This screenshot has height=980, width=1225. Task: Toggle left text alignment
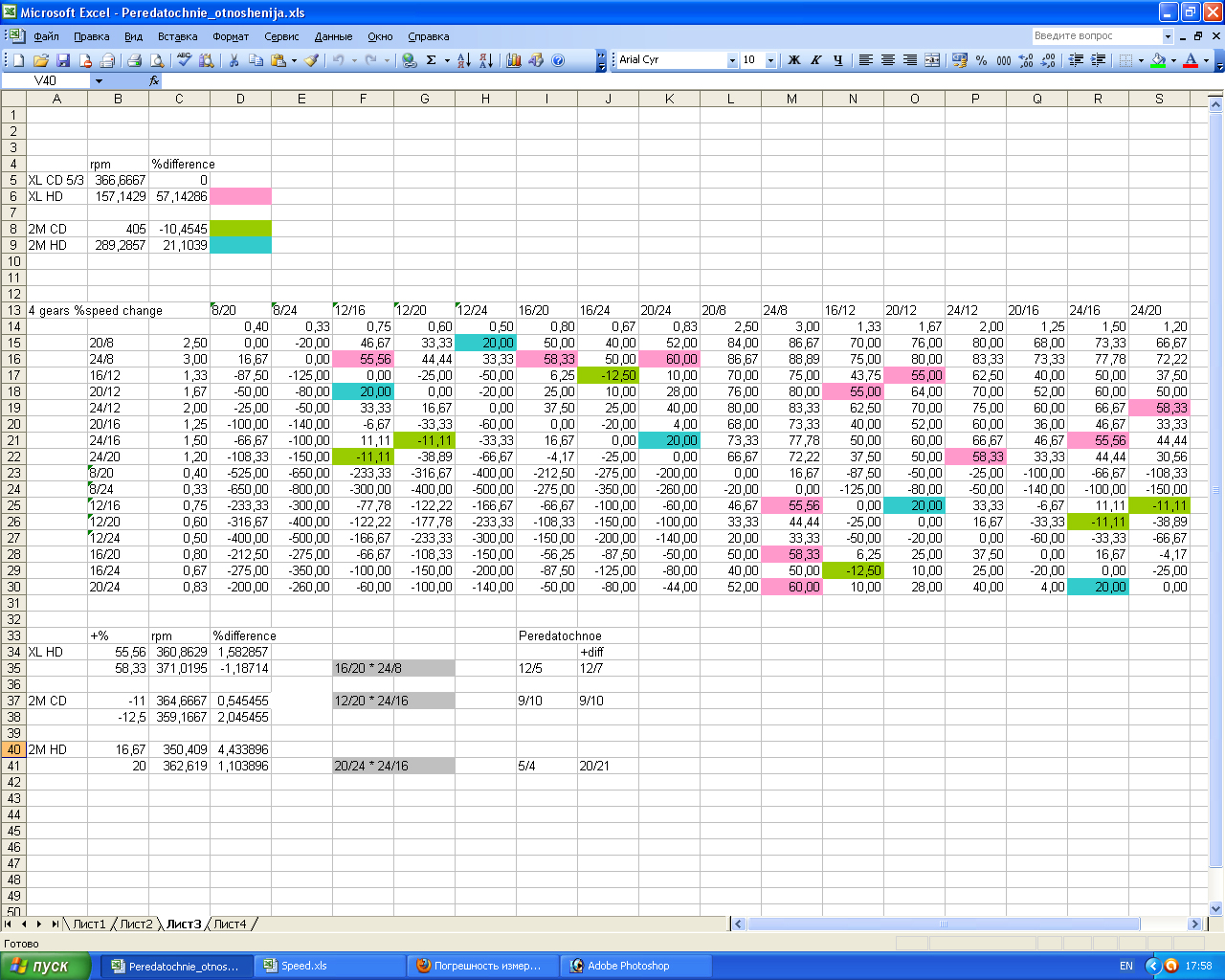tap(865, 60)
